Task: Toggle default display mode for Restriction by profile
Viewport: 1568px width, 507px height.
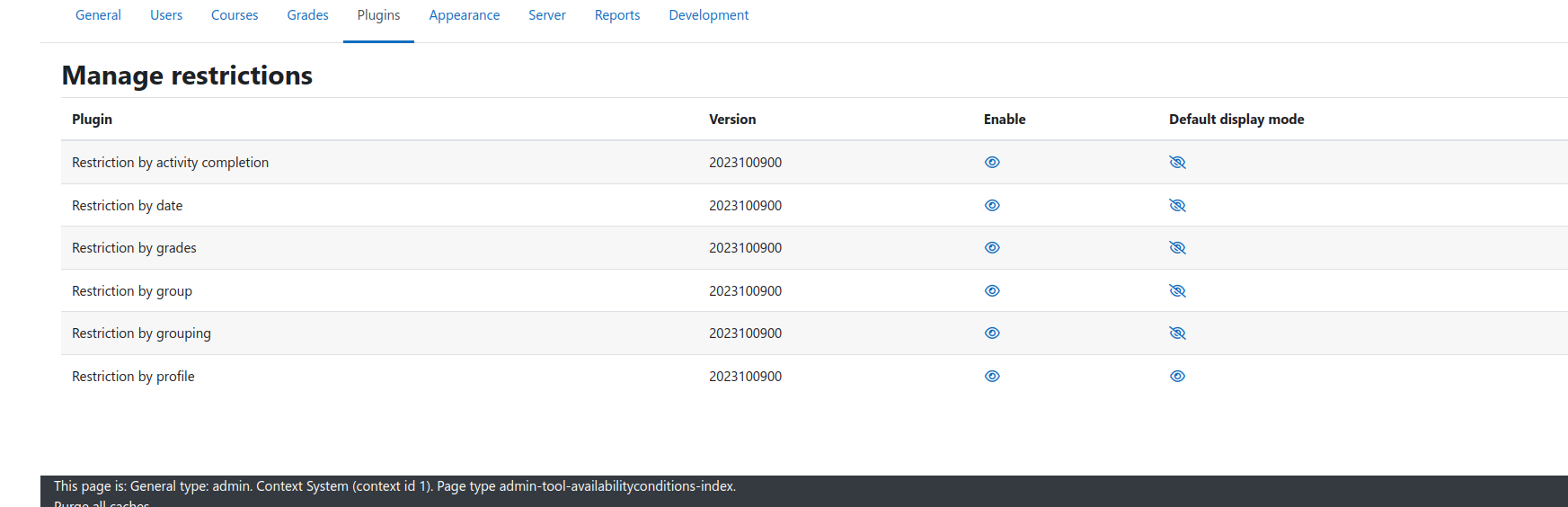Action: click(1177, 377)
